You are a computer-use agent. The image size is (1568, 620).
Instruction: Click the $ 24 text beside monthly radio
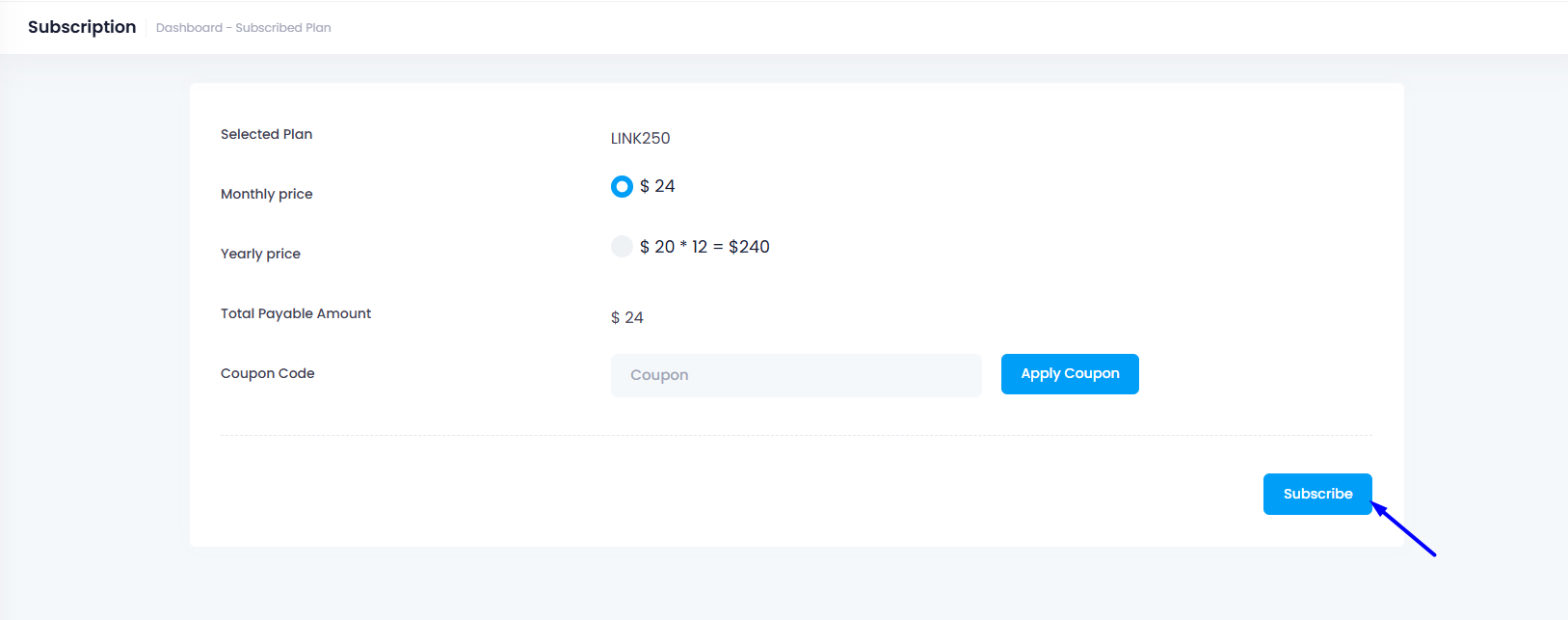[x=657, y=186]
